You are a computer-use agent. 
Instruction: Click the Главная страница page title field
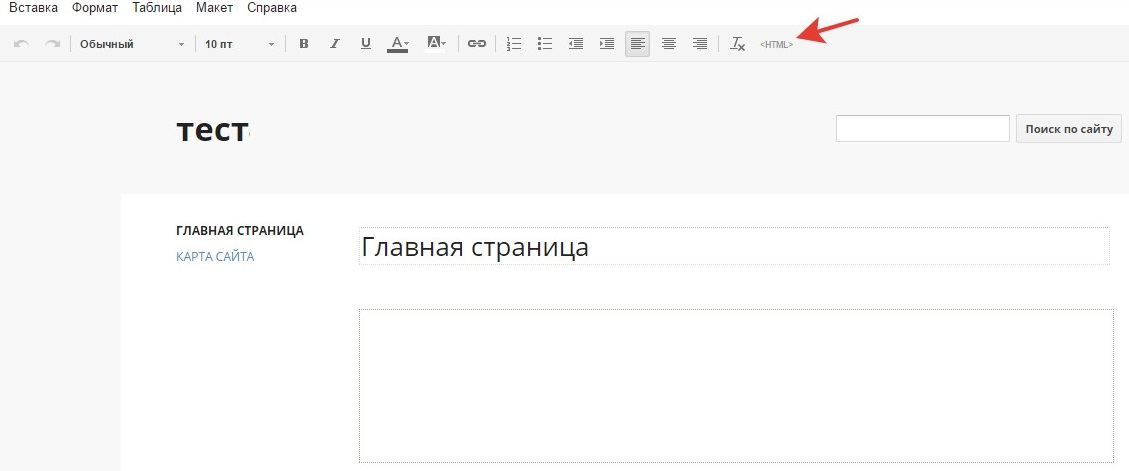coord(734,246)
